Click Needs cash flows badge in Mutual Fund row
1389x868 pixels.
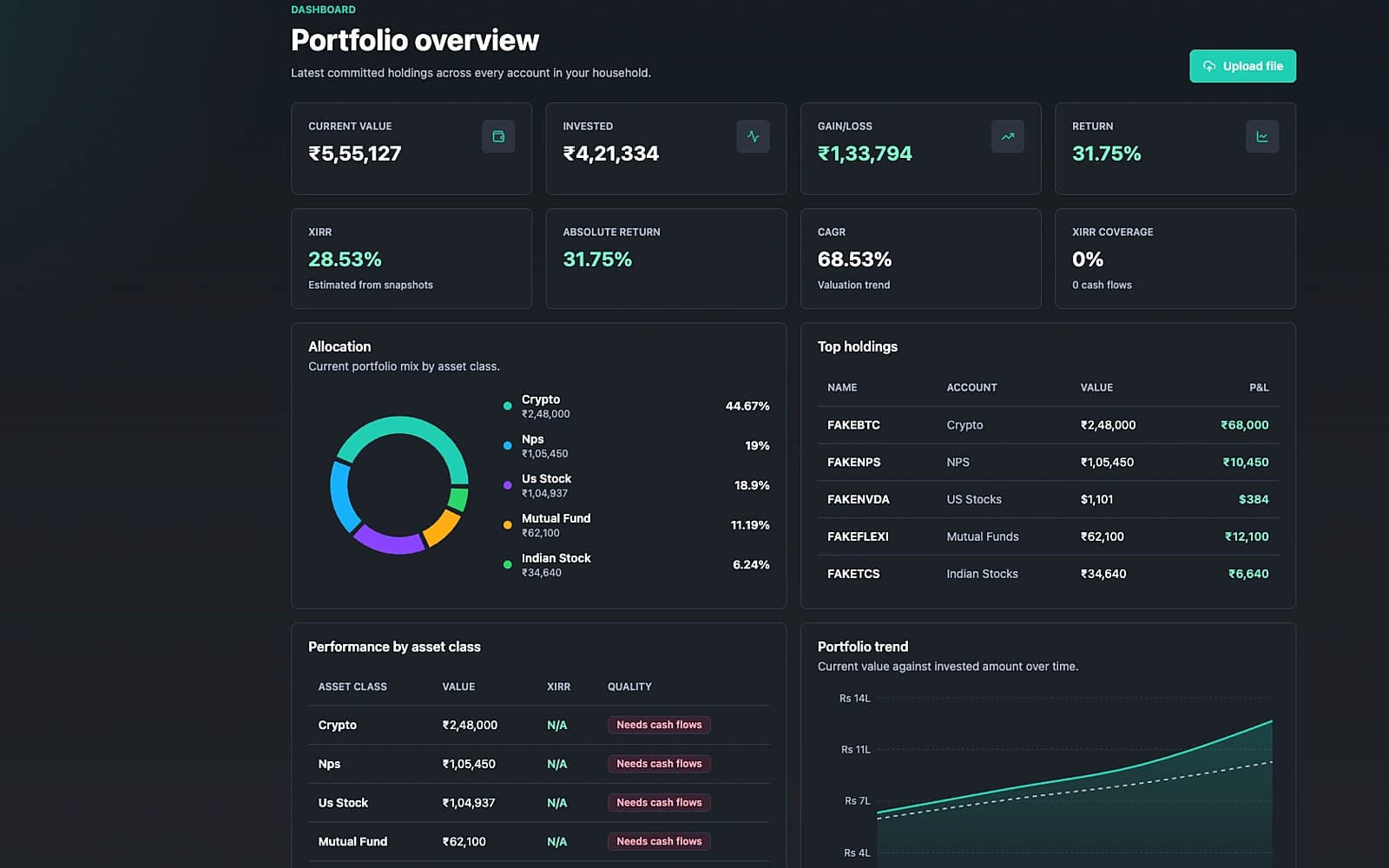pos(659,842)
